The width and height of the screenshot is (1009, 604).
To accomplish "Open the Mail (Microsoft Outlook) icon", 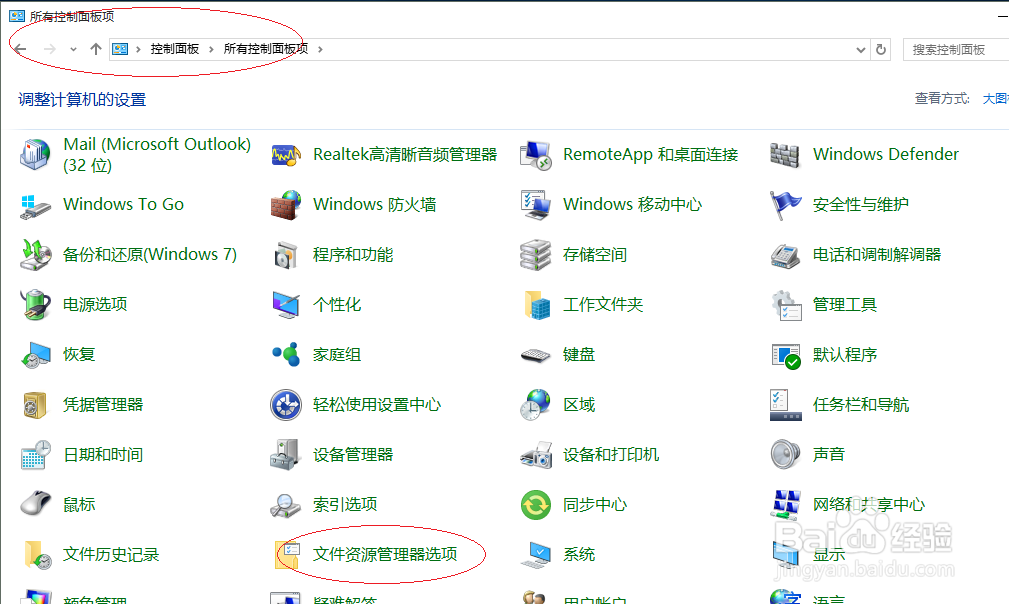I will click(x=35, y=154).
